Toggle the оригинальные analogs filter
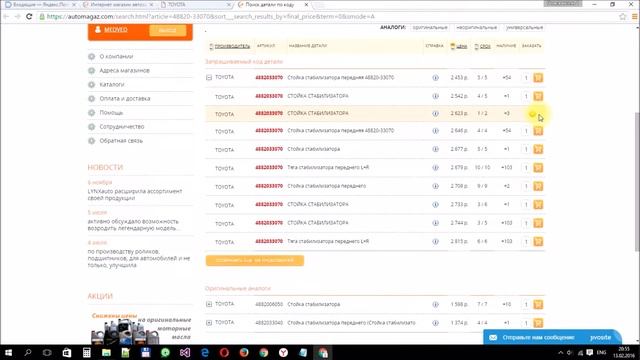 tap(430, 27)
